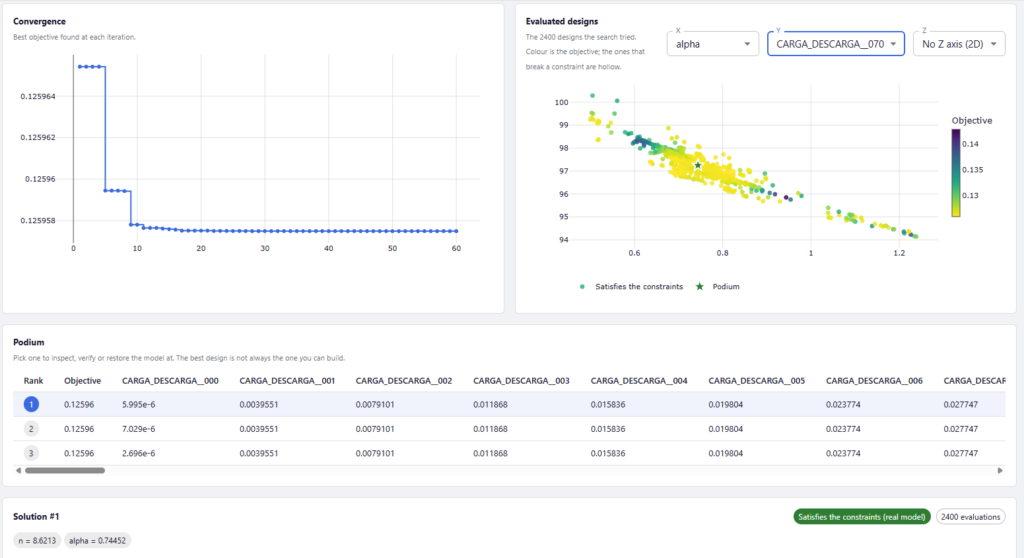The height and width of the screenshot is (558, 1024).
Task: Toggle the Podium legend entry
Action: pos(718,286)
